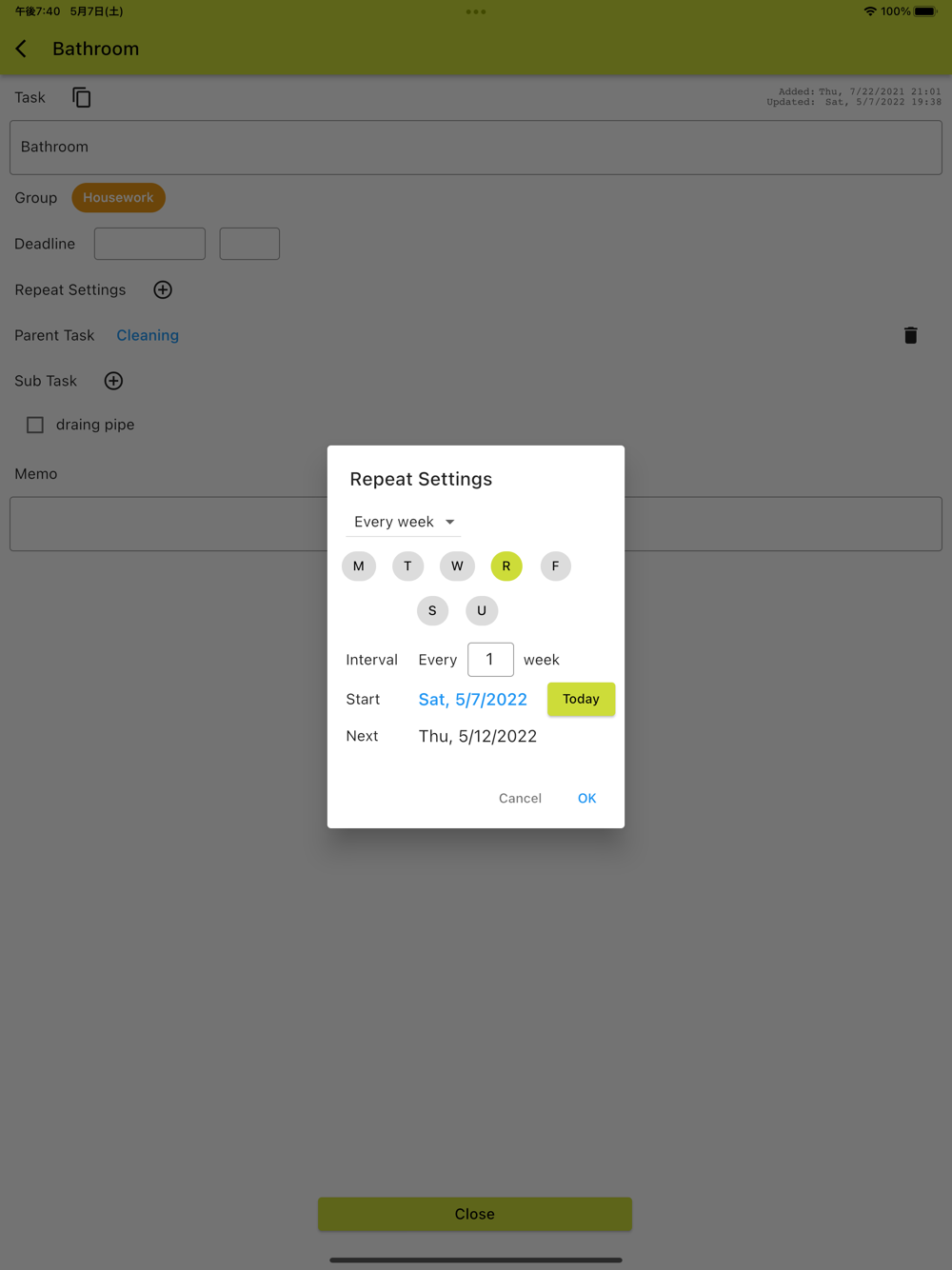952x1270 pixels.
Task: Add a repeat setting with the plus icon
Action: pos(163,289)
